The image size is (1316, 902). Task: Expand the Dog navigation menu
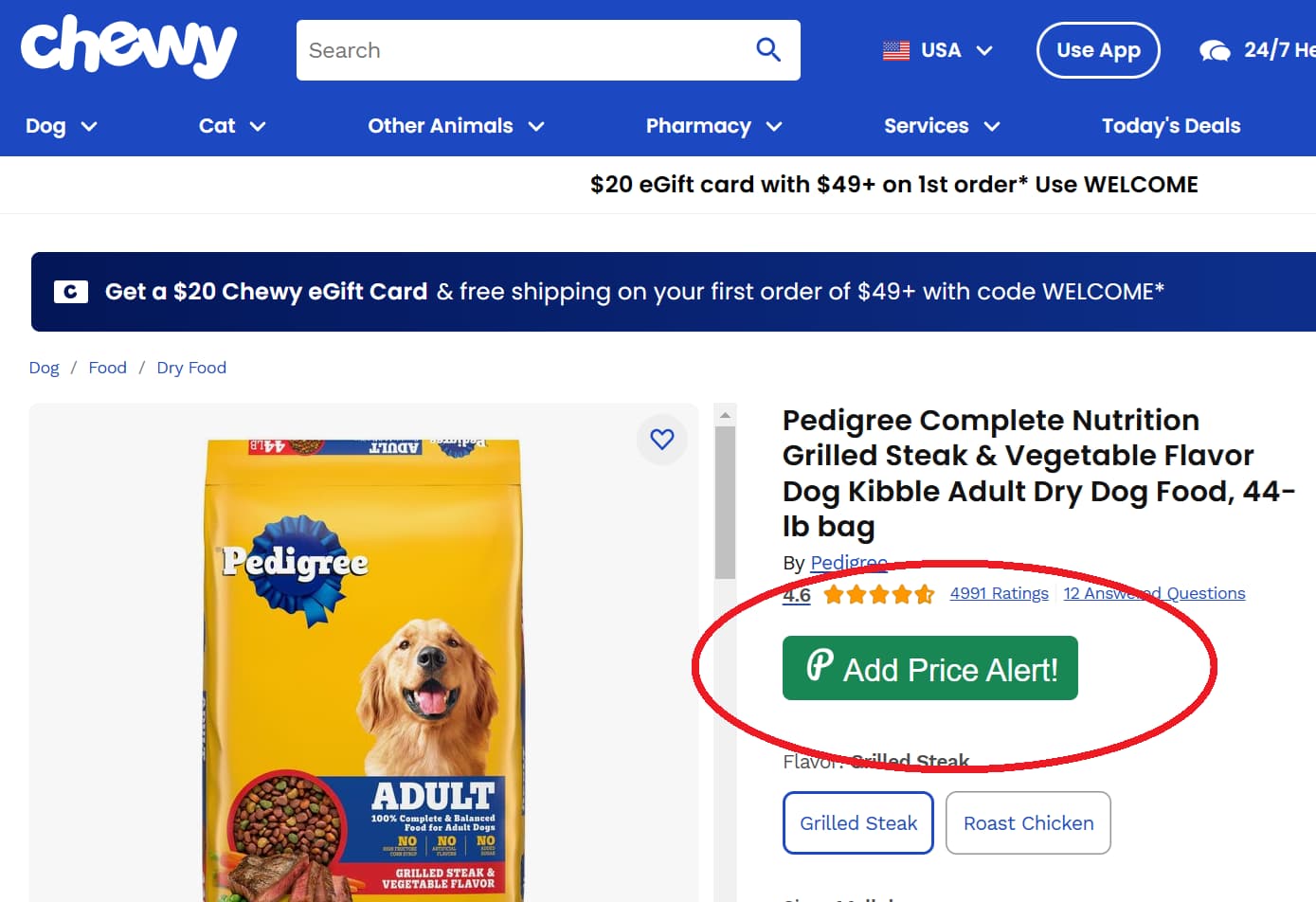pos(60,125)
